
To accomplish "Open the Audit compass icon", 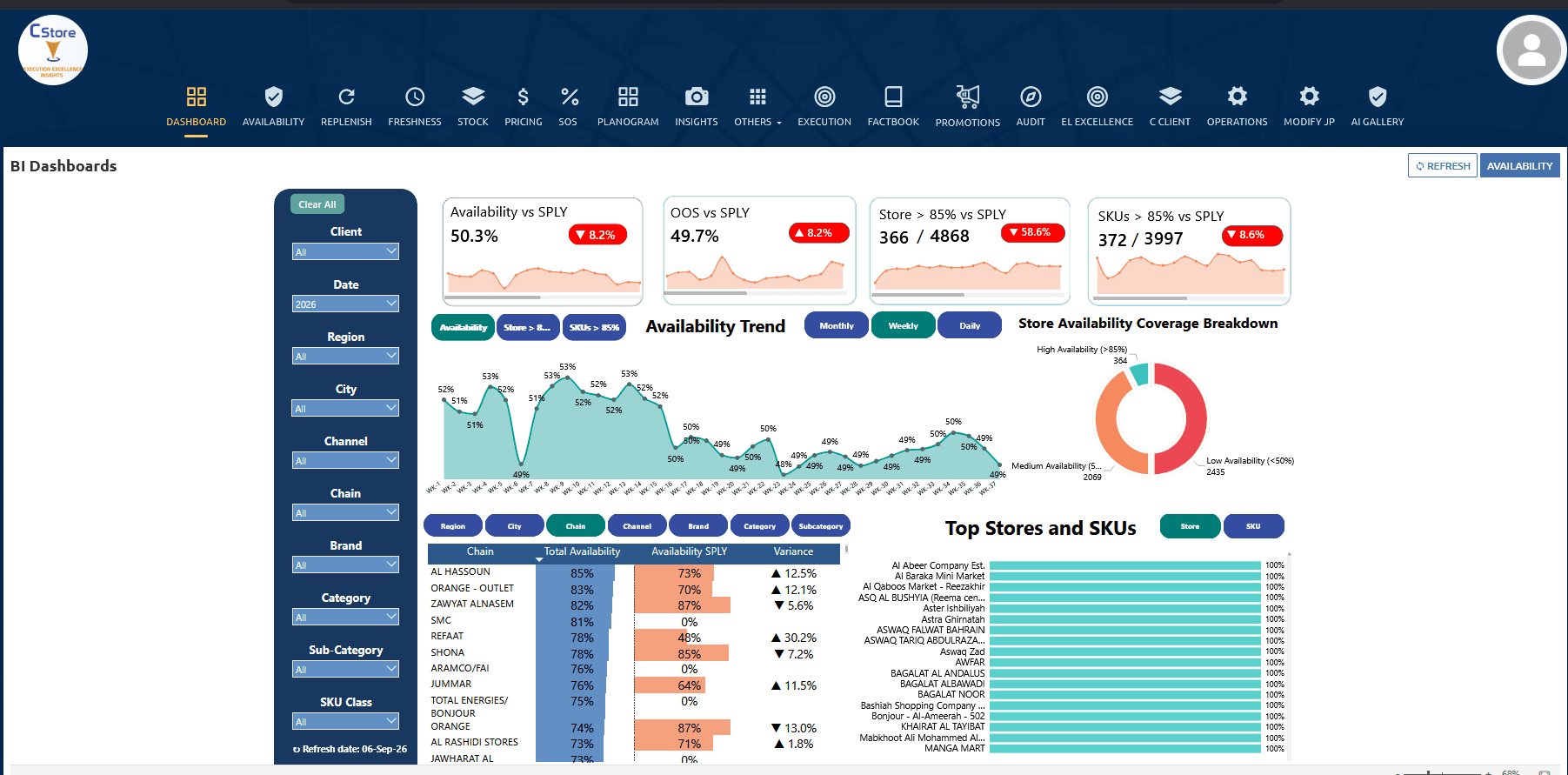I will point(1031,97).
